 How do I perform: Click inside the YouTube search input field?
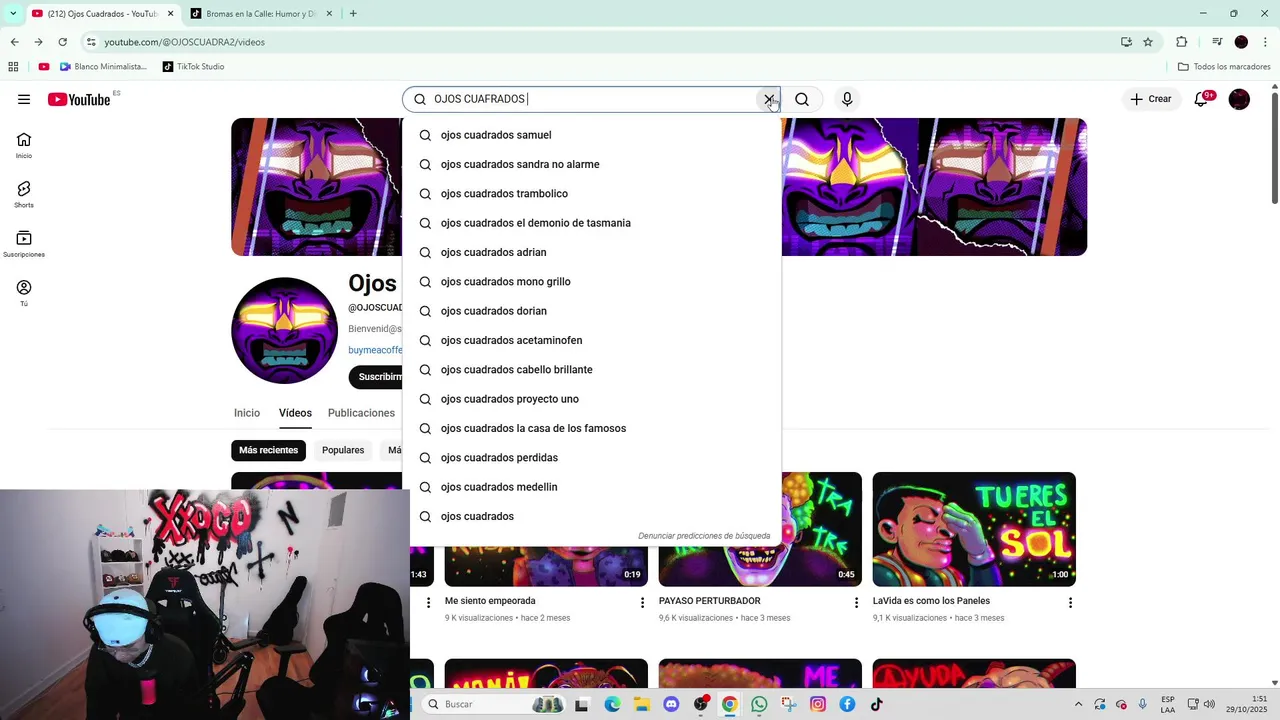[590, 99]
